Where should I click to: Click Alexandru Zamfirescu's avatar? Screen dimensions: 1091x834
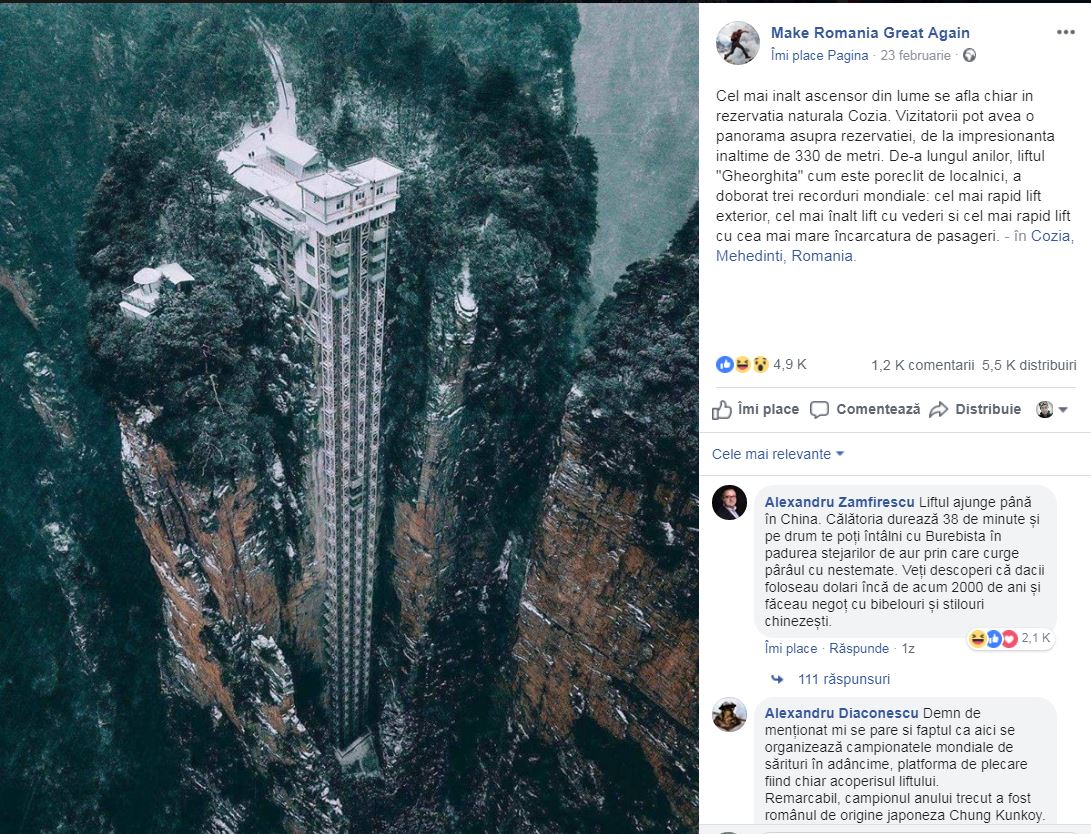[729, 502]
